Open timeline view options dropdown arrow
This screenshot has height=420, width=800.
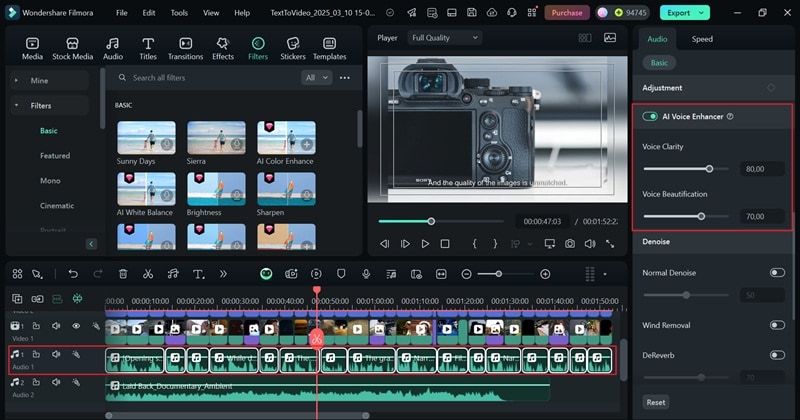[605, 274]
